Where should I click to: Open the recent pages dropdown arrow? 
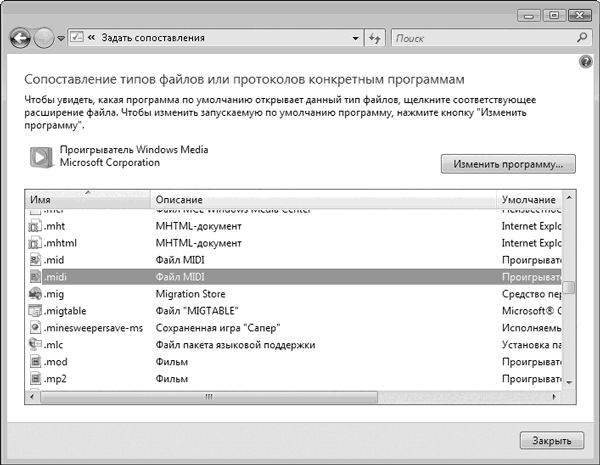click(61, 38)
